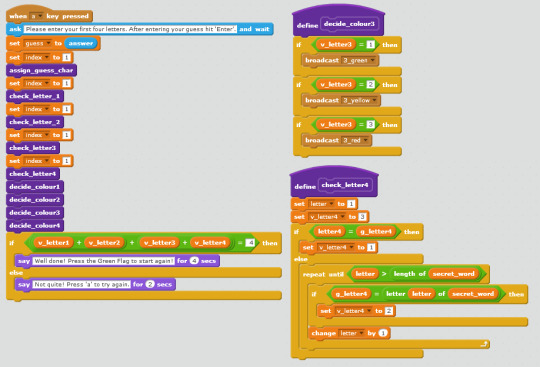
Task: Click the loop arrow icon at the bottom of repeat until
Action: click(x=484, y=344)
